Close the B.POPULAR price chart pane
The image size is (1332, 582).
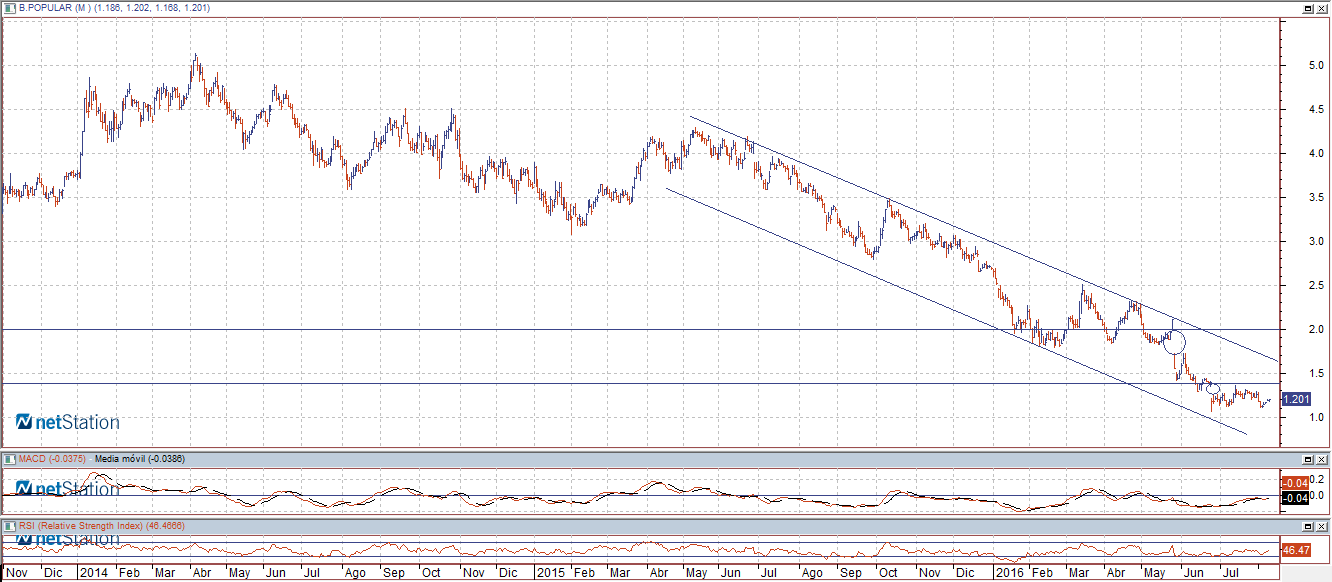tap(1321, 8)
